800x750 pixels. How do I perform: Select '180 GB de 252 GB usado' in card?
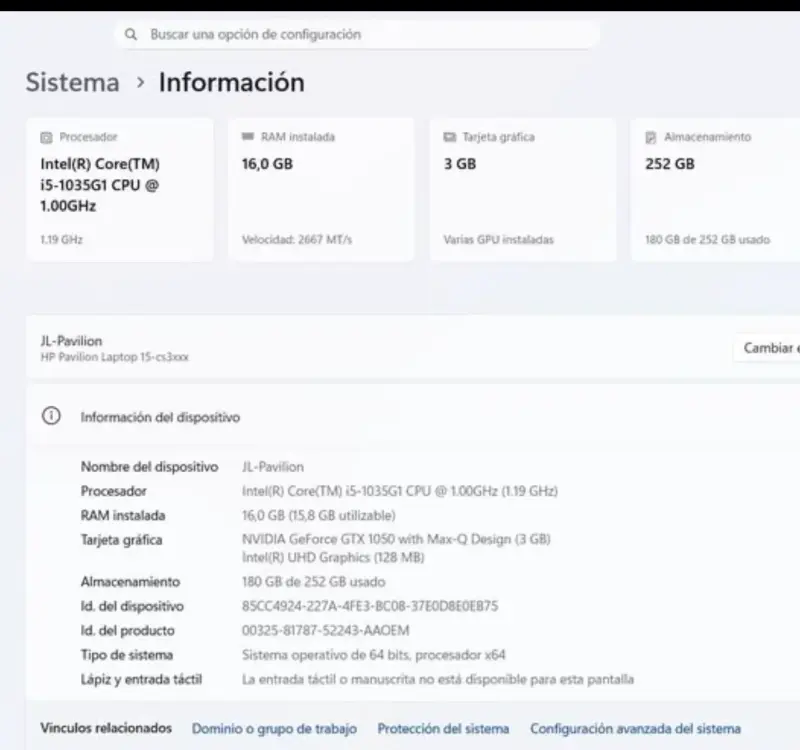coord(707,239)
